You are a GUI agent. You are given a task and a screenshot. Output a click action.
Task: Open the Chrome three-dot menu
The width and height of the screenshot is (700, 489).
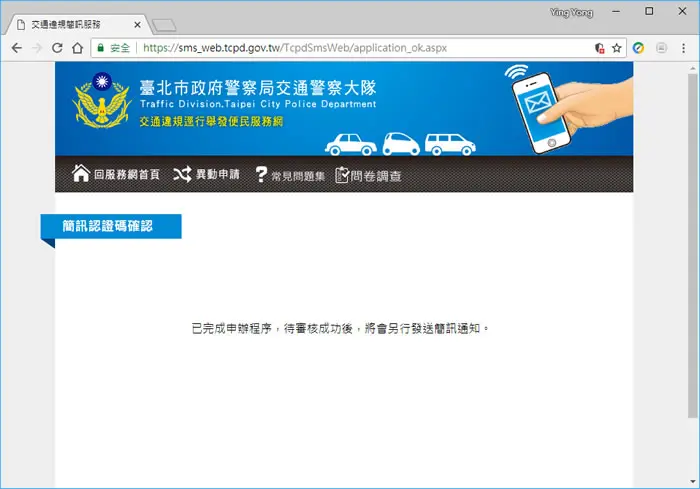click(683, 48)
